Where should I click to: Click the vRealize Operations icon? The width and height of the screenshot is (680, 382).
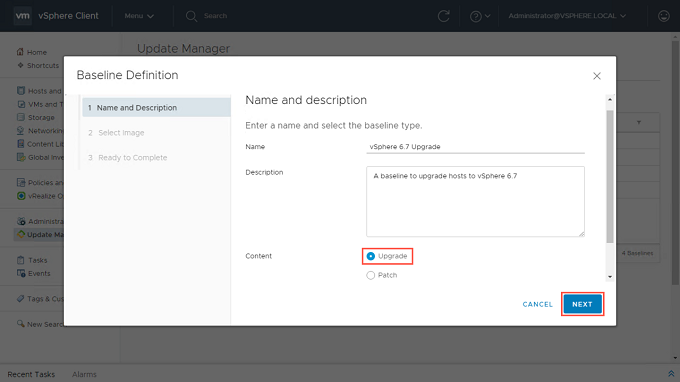pyautogui.click(x=21, y=196)
